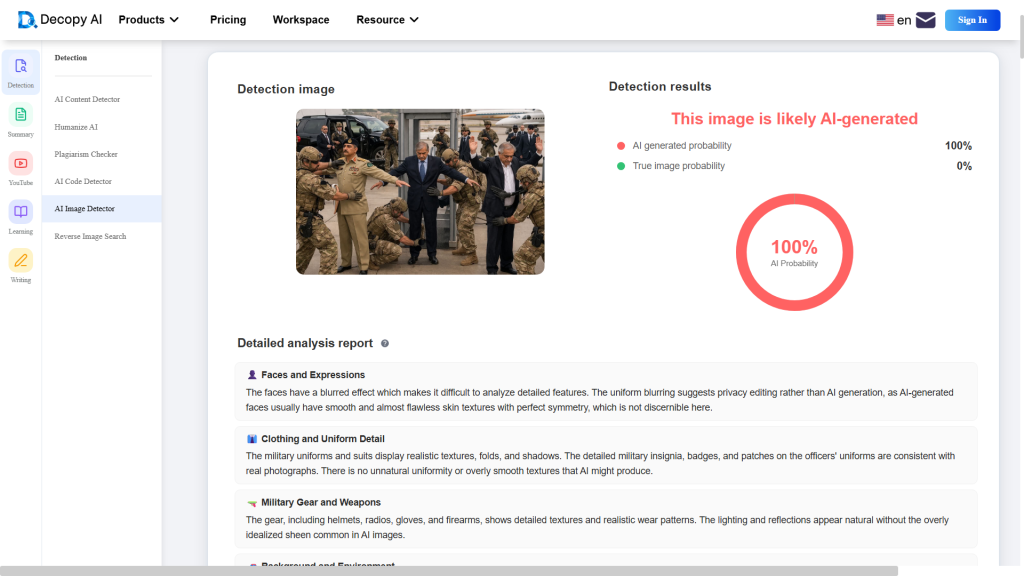Expand the Resource dropdown menu
Screen dimensions: 1024x576
(x=386, y=20)
